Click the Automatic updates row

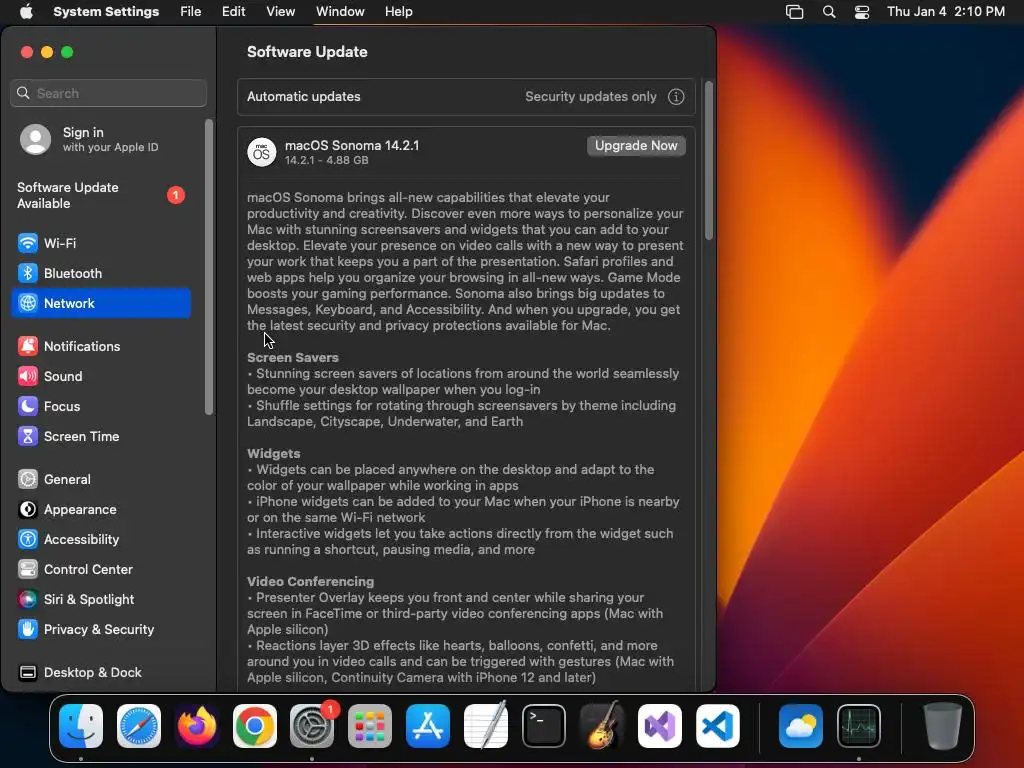(466, 97)
